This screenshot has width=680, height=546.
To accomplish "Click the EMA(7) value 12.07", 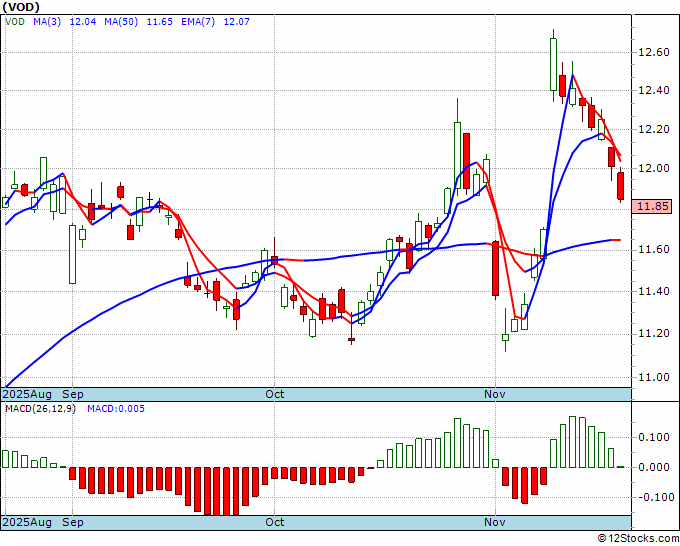I will coord(237,21).
